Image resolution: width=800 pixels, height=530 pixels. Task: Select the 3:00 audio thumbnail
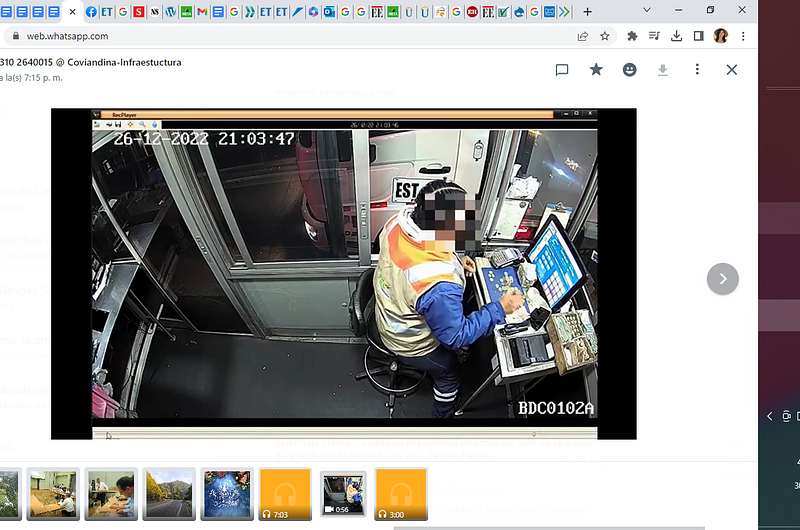click(401, 494)
